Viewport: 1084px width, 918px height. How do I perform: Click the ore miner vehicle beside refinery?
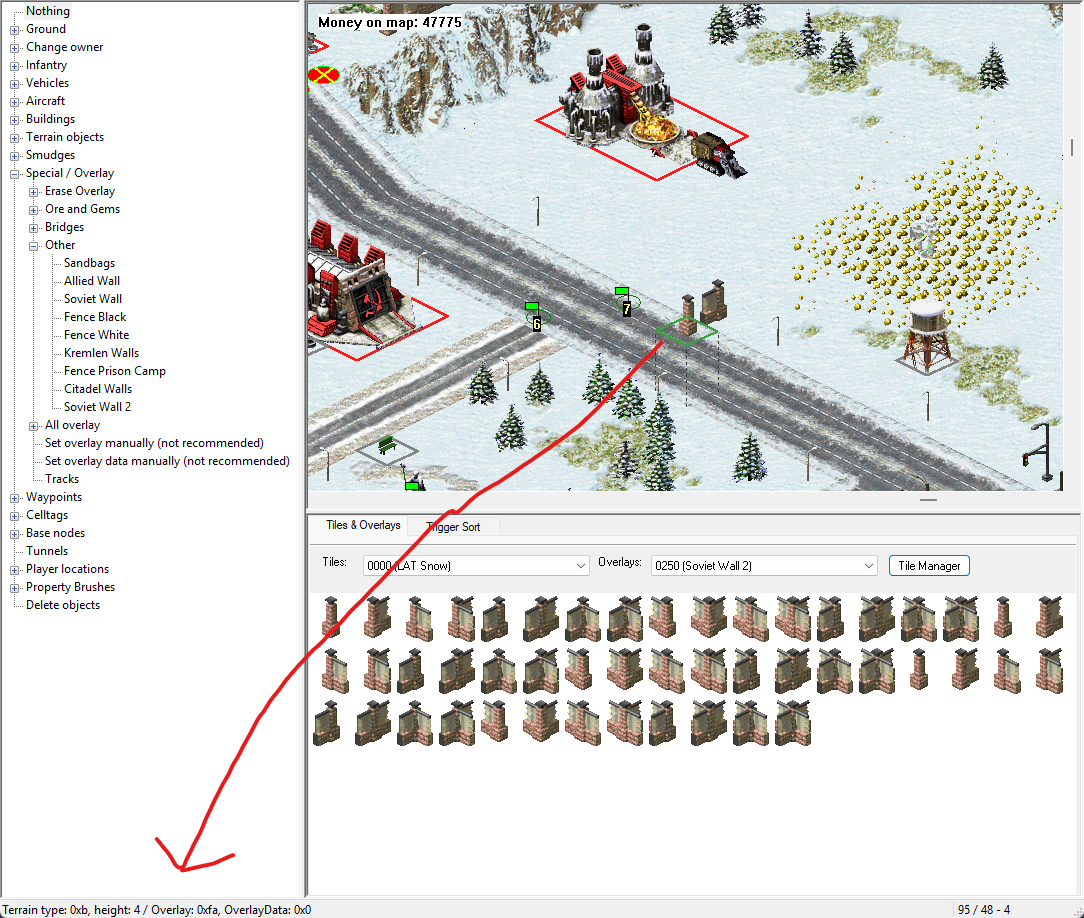click(719, 152)
